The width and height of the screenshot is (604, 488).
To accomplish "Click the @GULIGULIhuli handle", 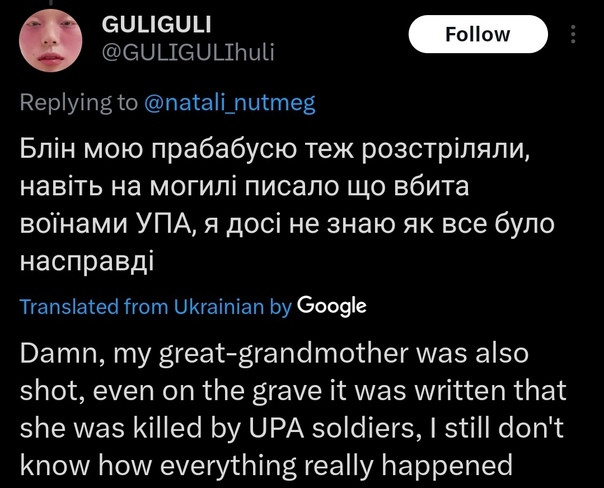I will tap(188, 52).
